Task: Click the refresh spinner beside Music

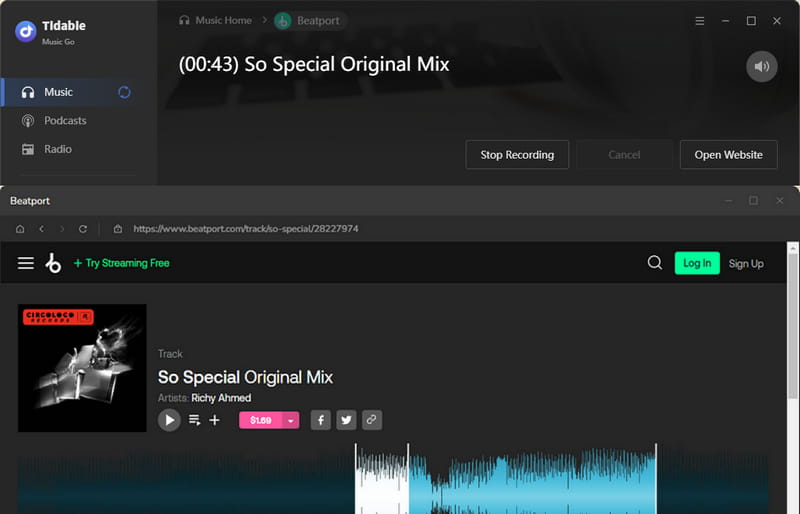Action: [x=124, y=92]
